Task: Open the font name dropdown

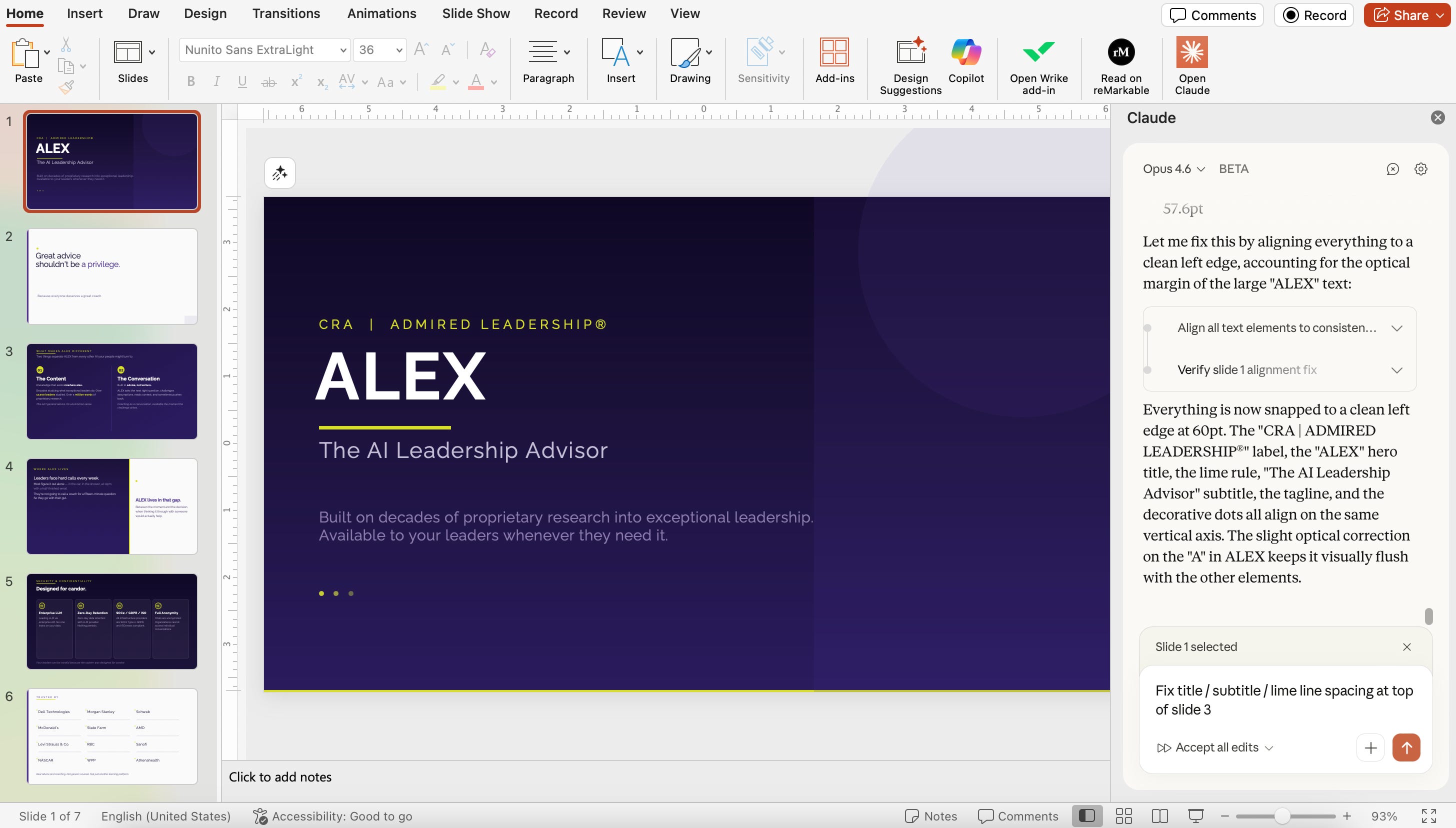Action: (x=343, y=50)
